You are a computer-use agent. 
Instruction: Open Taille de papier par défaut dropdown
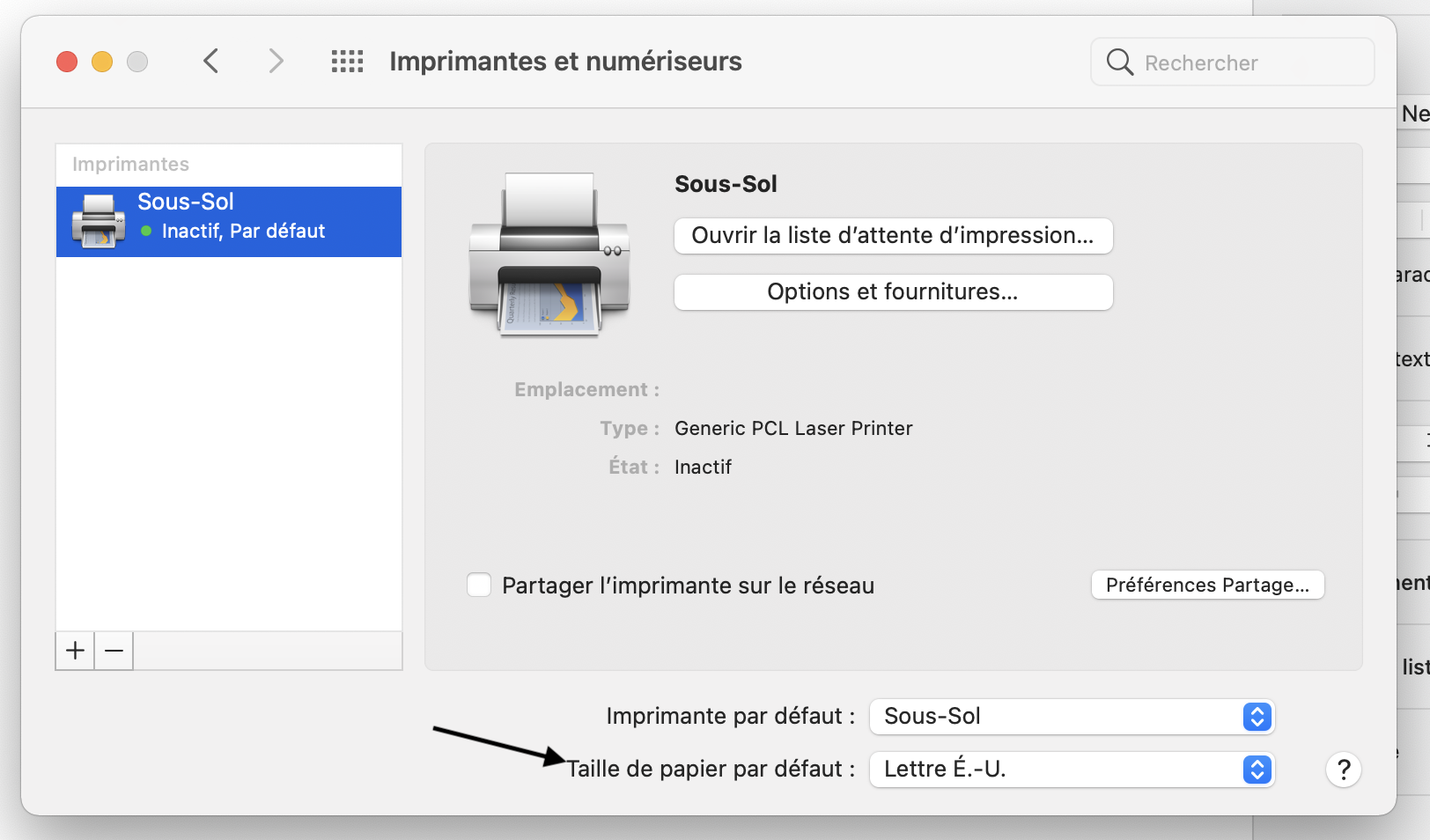(x=1072, y=770)
